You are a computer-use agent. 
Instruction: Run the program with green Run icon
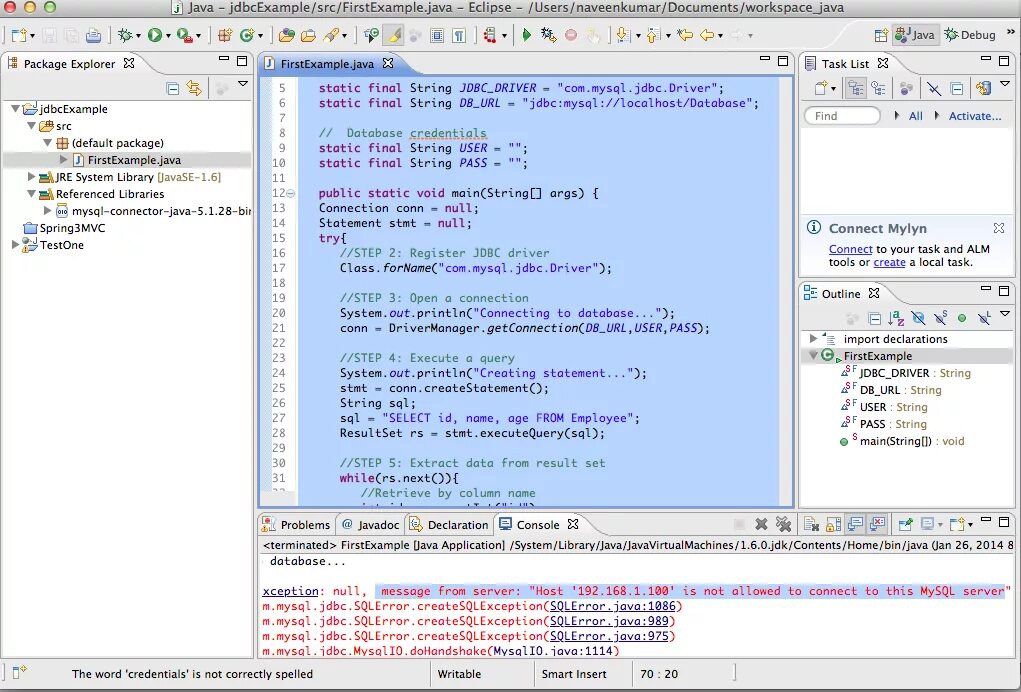(x=154, y=35)
